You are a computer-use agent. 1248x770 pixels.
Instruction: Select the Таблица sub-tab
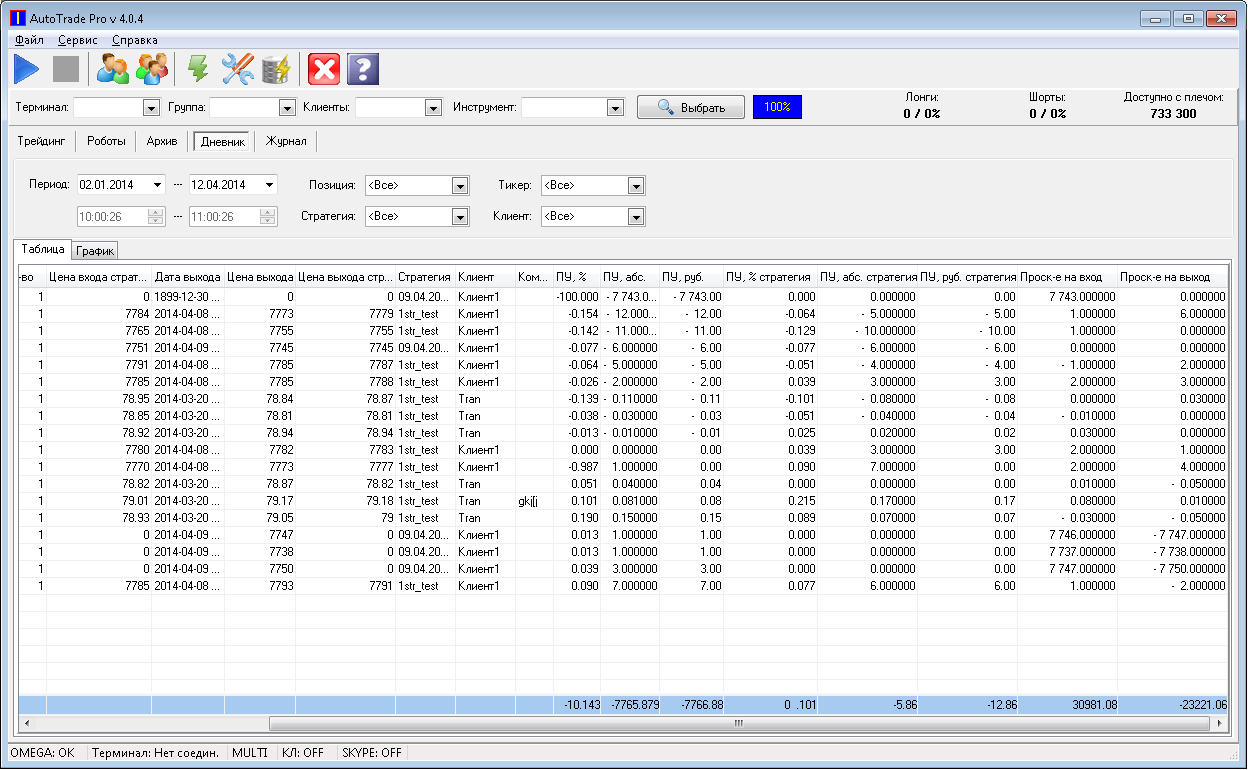pos(43,248)
